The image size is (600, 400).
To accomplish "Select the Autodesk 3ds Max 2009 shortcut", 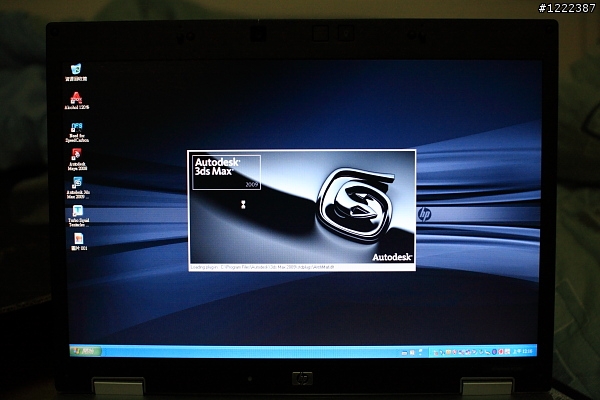I will 78,188.
